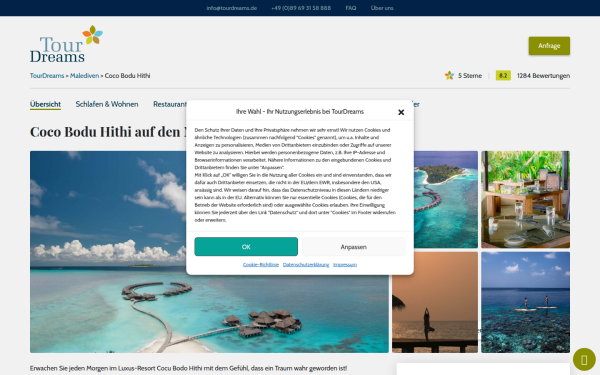Image resolution: width=600 pixels, height=375 pixels.
Task: Click the Malediven breadcrumb link
Action: (x=84, y=75)
